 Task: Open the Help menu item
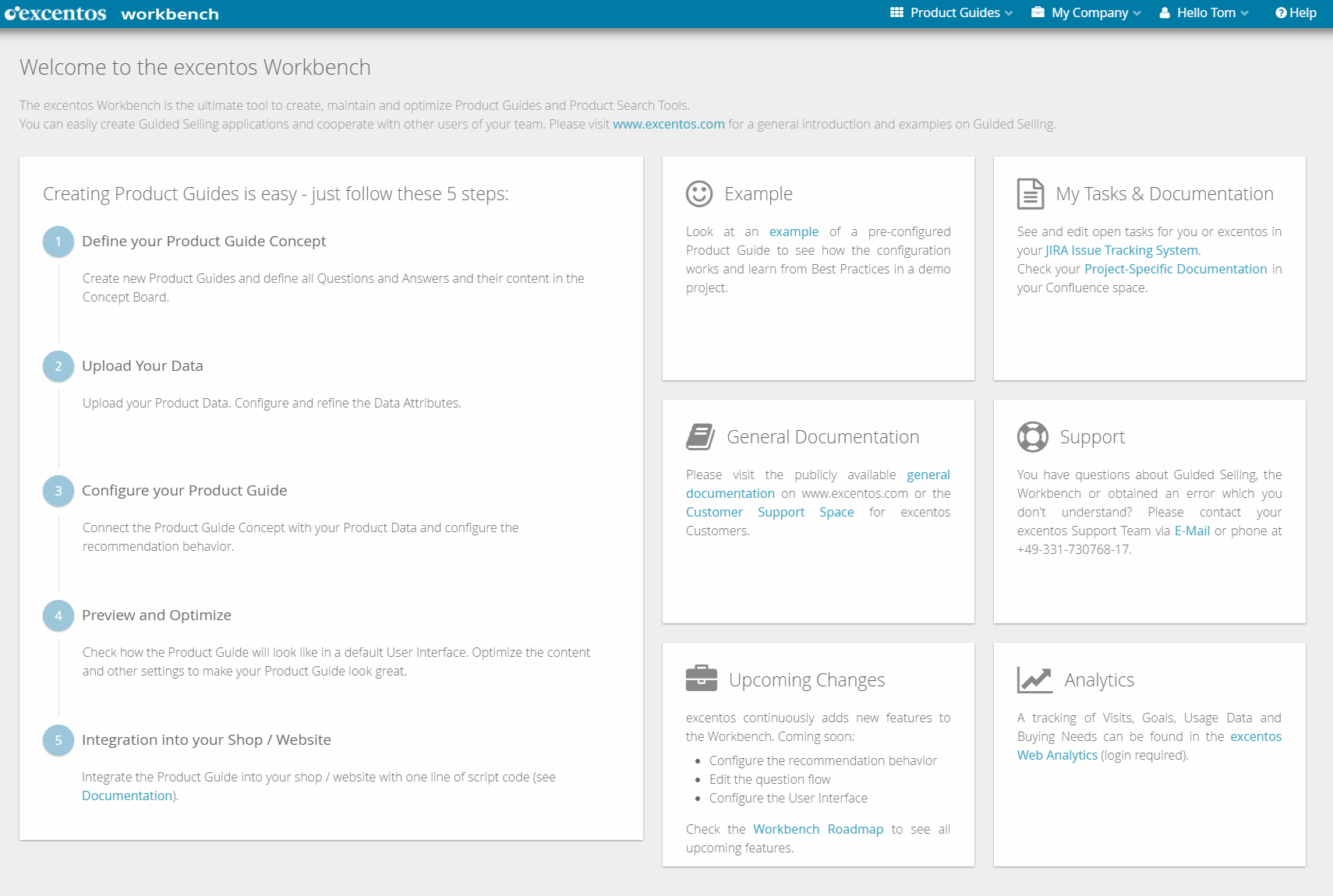[1296, 12]
